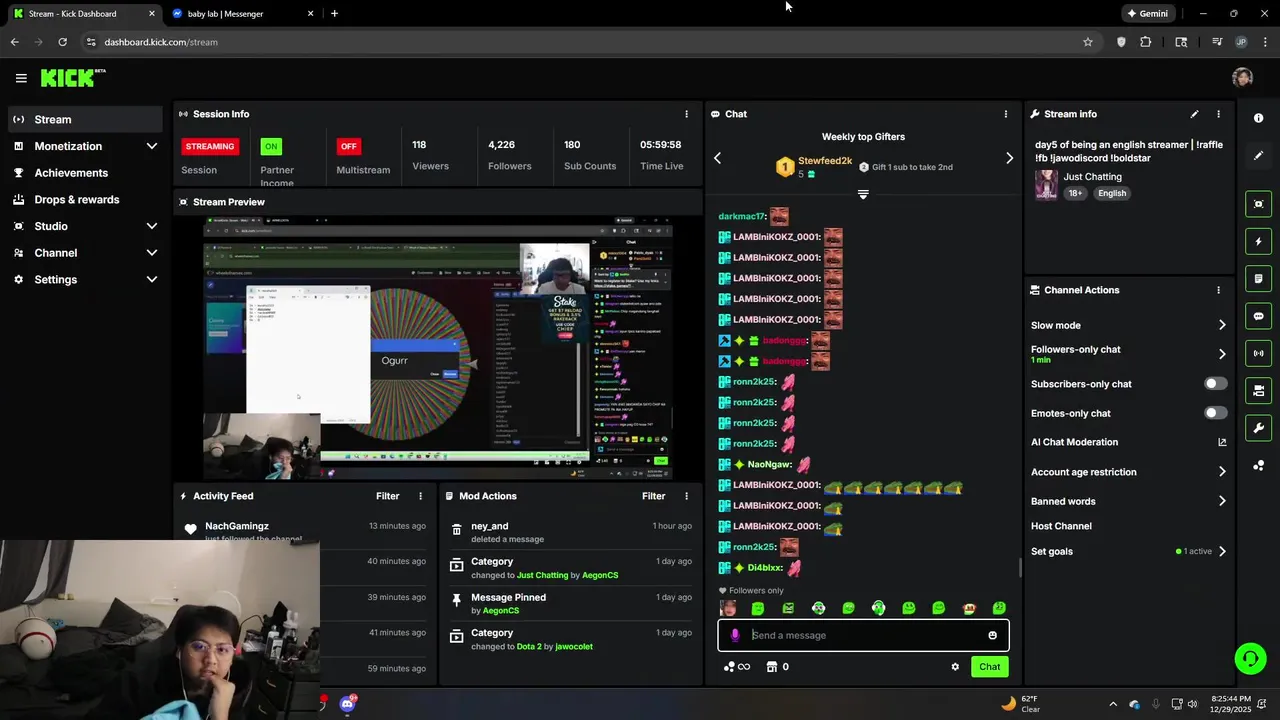Click AegonCS link in Message Pinned entry
The image size is (1280, 720).
[x=501, y=611]
